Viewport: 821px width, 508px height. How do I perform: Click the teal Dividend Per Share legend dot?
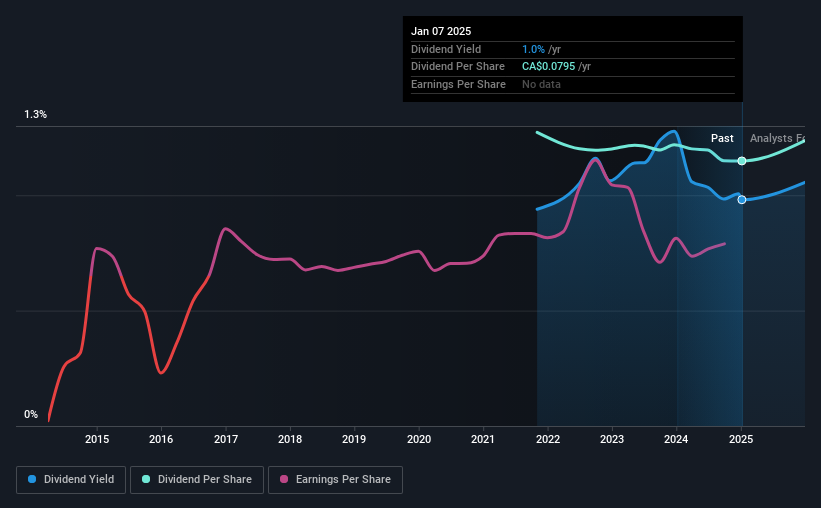[x=146, y=479]
